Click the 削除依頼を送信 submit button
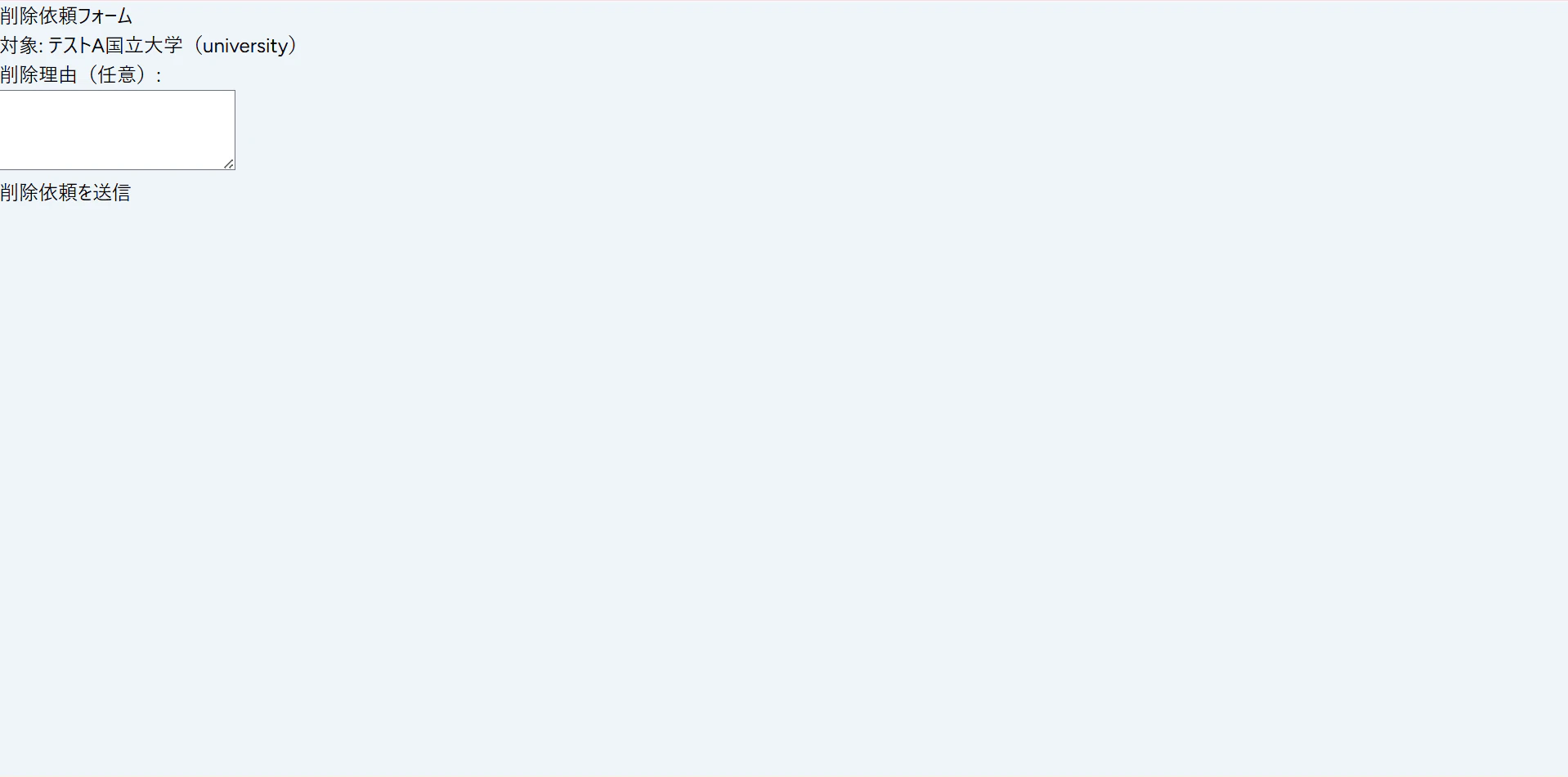The width and height of the screenshot is (1568, 777). click(65, 193)
